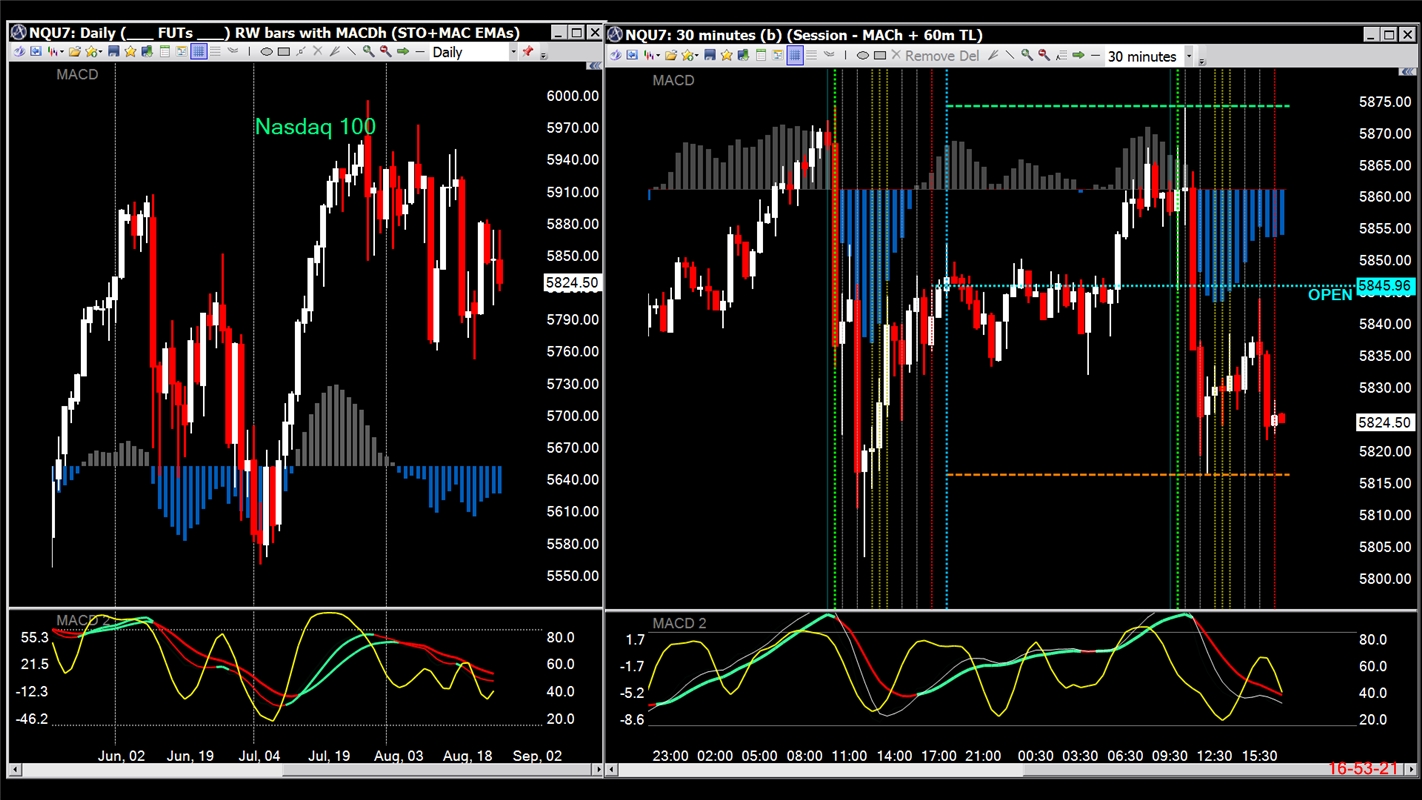Select the ellipse drawing tool in Daily chart toolbar
The image size is (1422, 800).
click(266, 52)
